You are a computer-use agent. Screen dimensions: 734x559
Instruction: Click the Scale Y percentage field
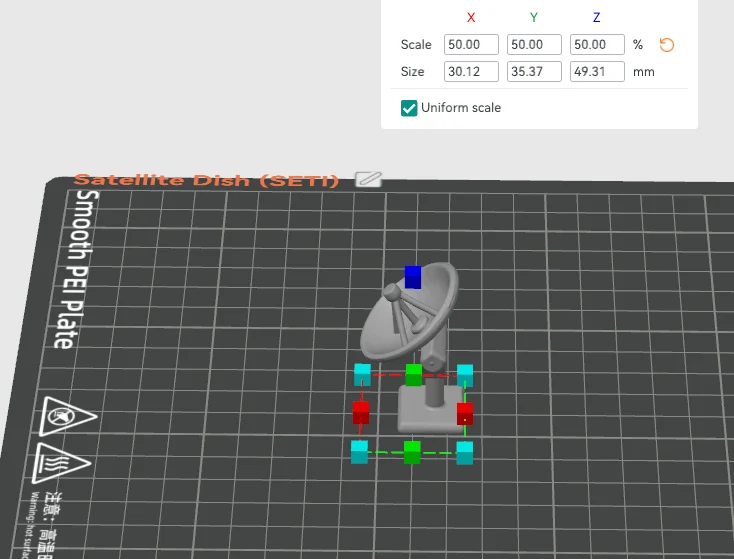[x=534, y=44]
